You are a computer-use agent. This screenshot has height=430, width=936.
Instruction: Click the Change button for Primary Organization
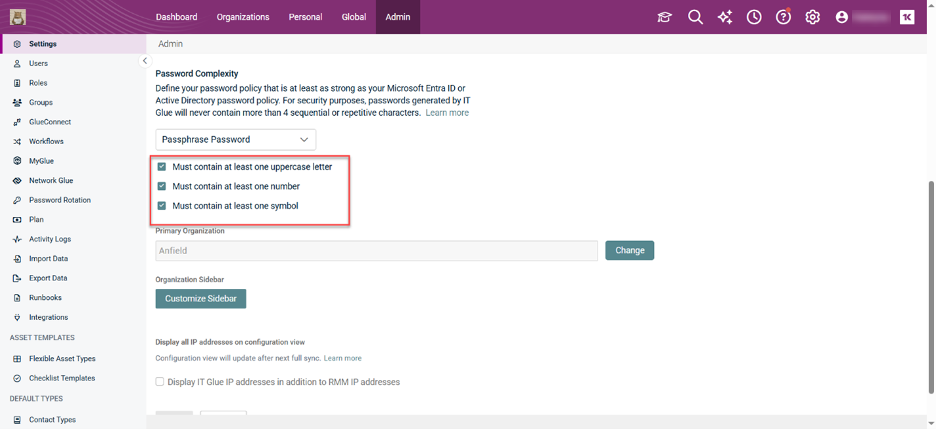[x=629, y=250]
